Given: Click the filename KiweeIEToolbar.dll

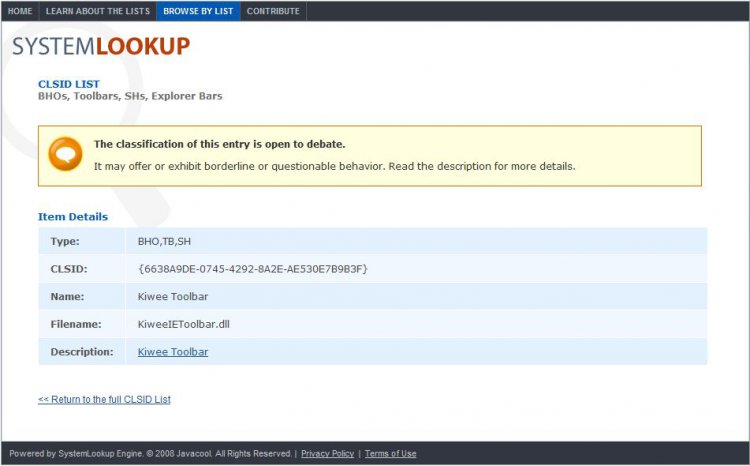Looking at the screenshot, I should [x=184, y=324].
